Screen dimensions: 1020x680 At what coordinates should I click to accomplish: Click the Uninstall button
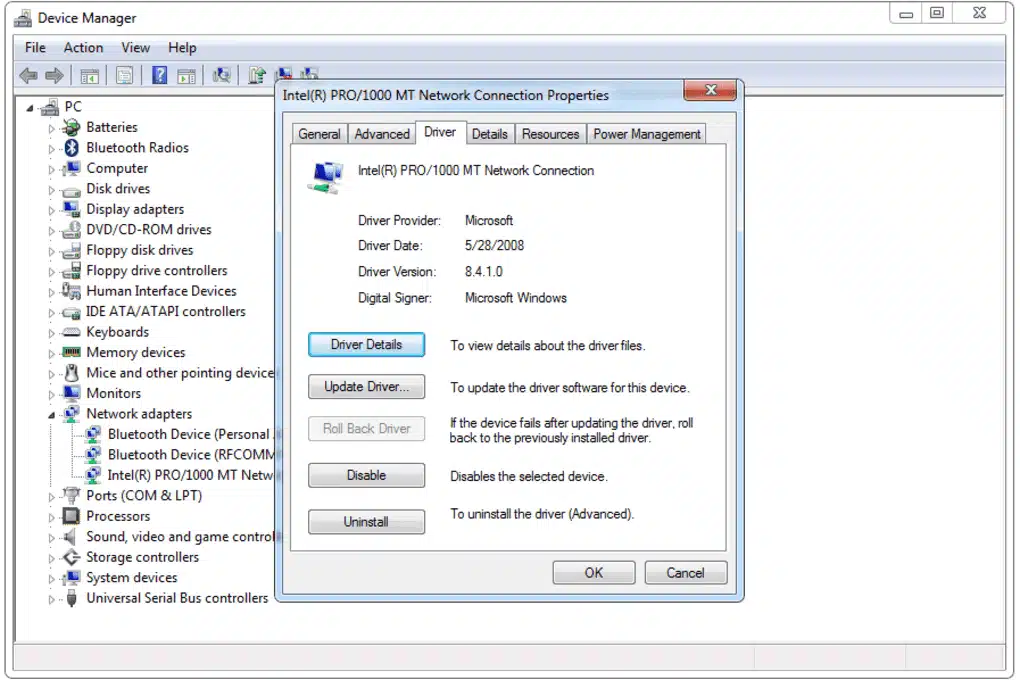pyautogui.click(x=366, y=522)
